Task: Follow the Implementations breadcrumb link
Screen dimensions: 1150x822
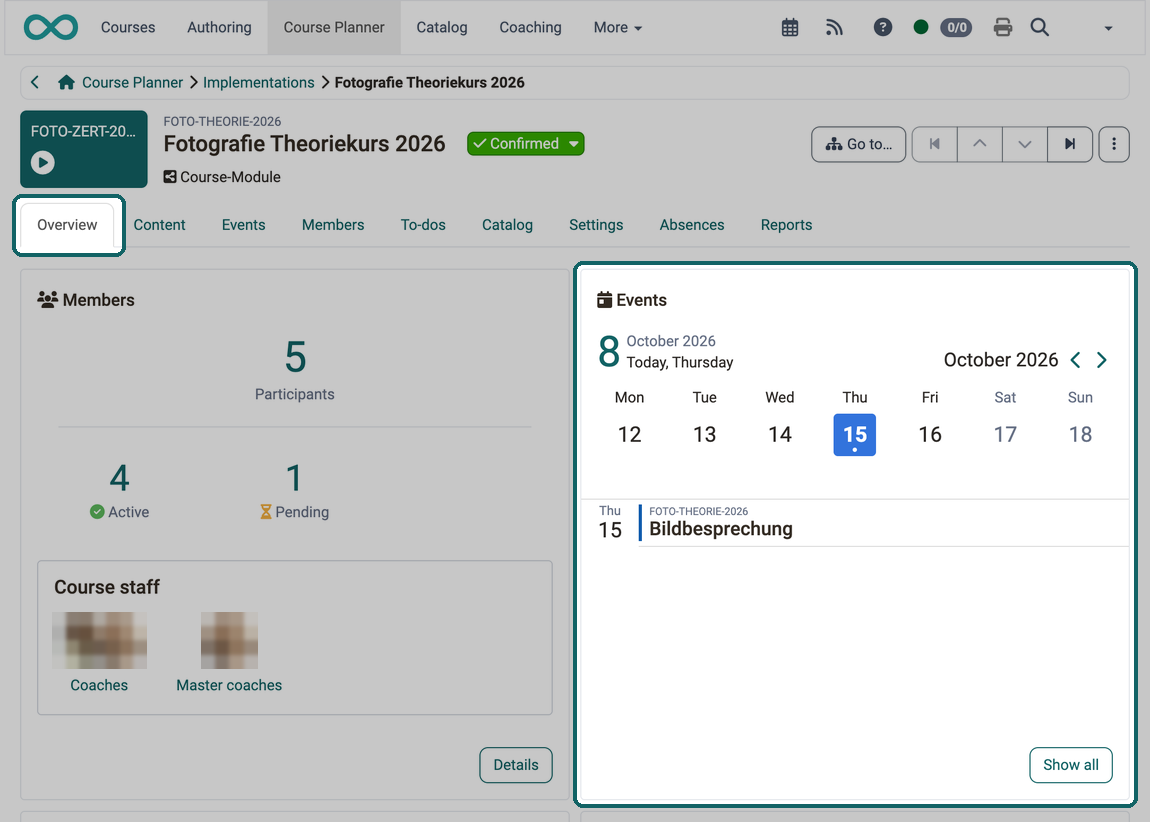Action: click(x=259, y=82)
